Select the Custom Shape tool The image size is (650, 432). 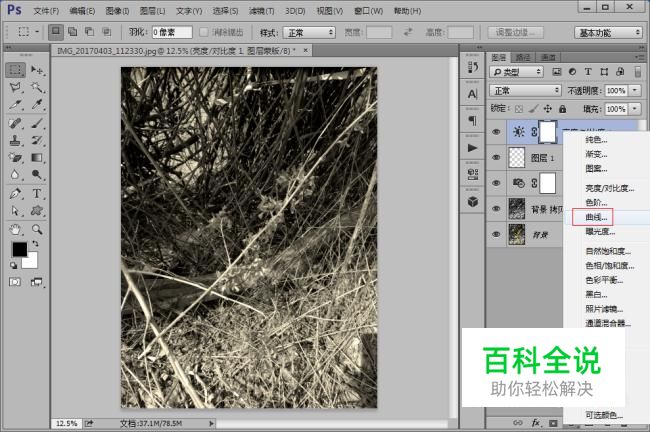click(37, 211)
